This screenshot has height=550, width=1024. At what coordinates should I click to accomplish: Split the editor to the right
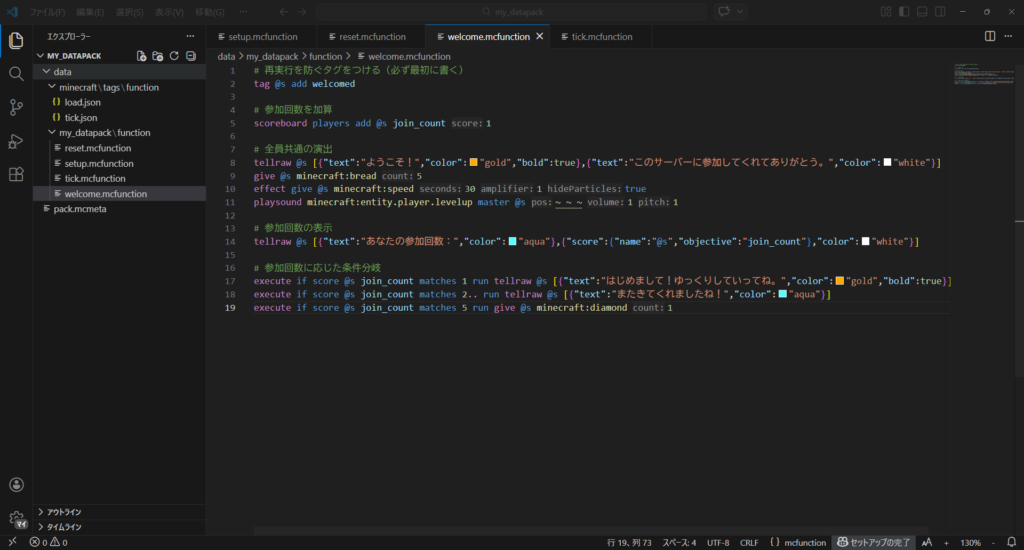click(990, 36)
